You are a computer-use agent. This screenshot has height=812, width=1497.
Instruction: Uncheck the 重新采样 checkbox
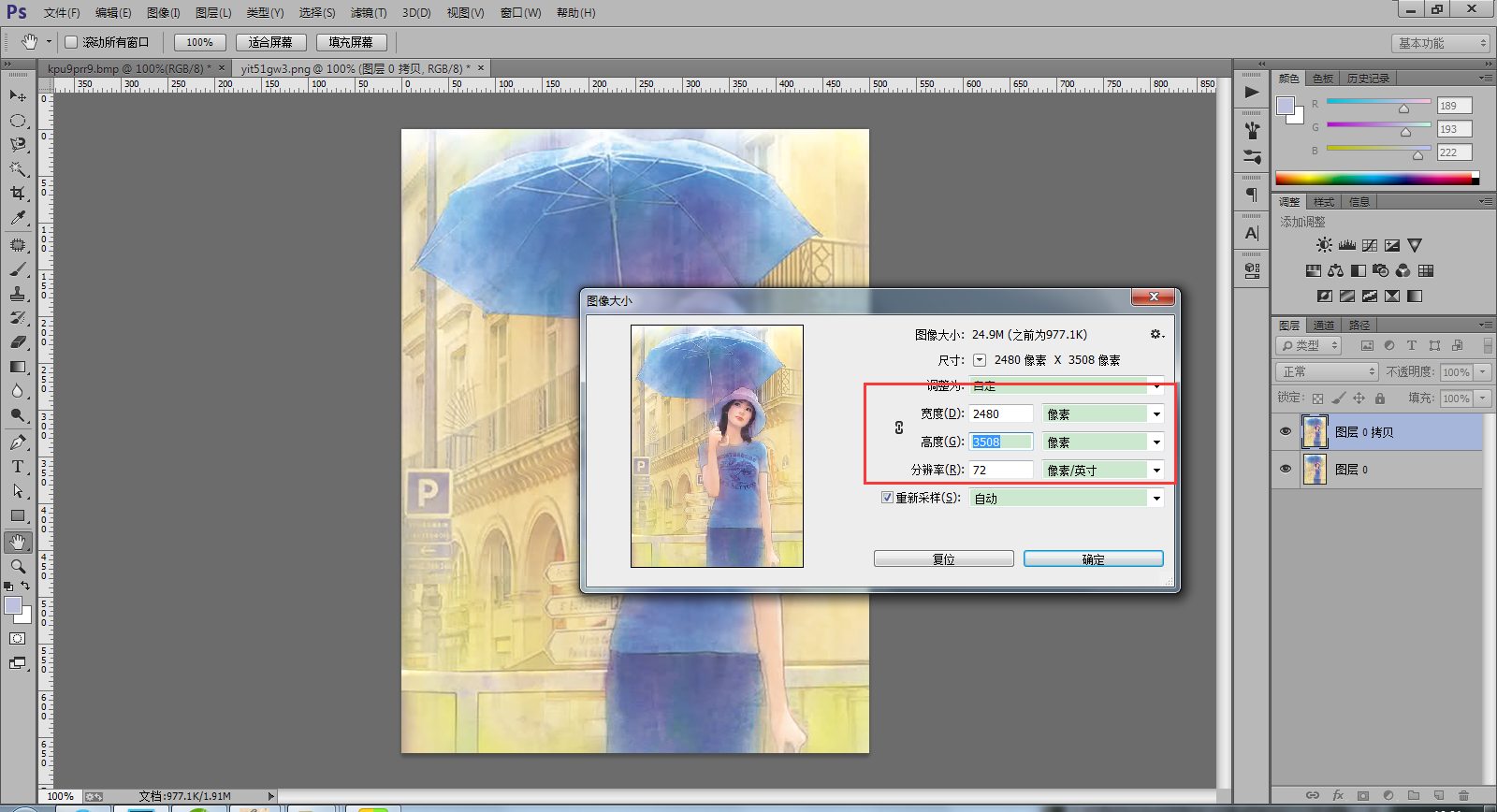(x=887, y=498)
